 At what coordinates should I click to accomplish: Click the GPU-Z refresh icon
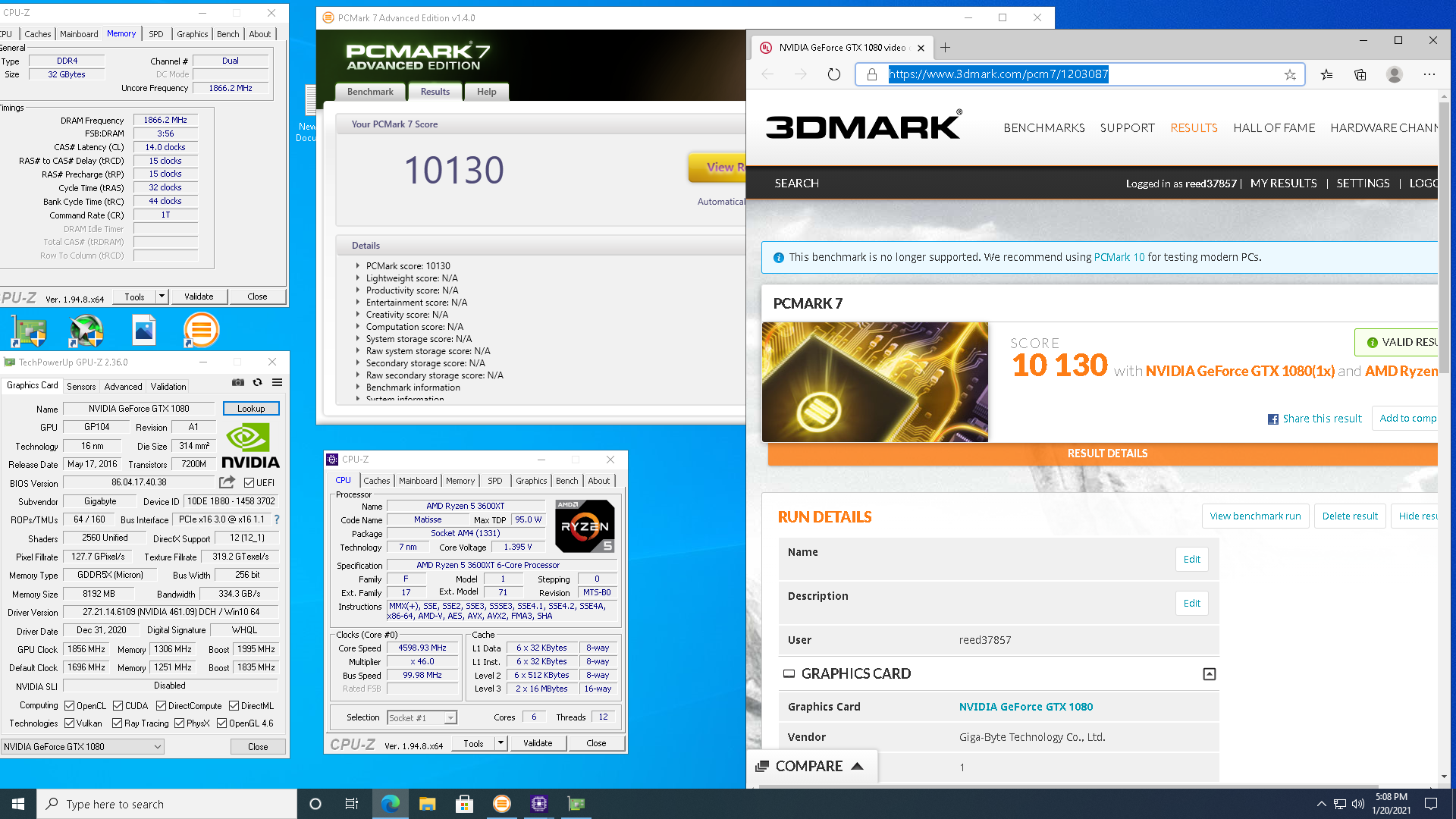[x=258, y=383]
